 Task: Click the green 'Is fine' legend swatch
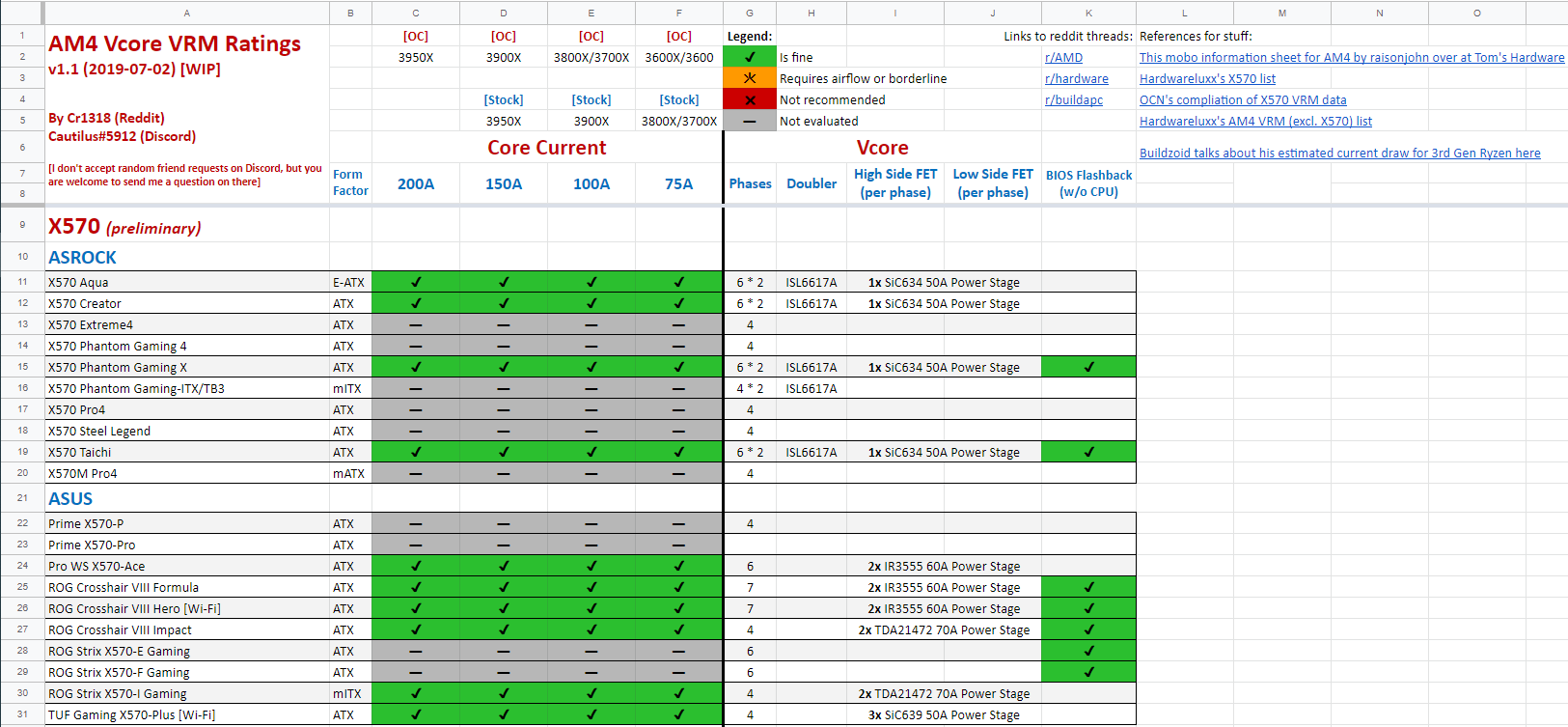point(750,57)
